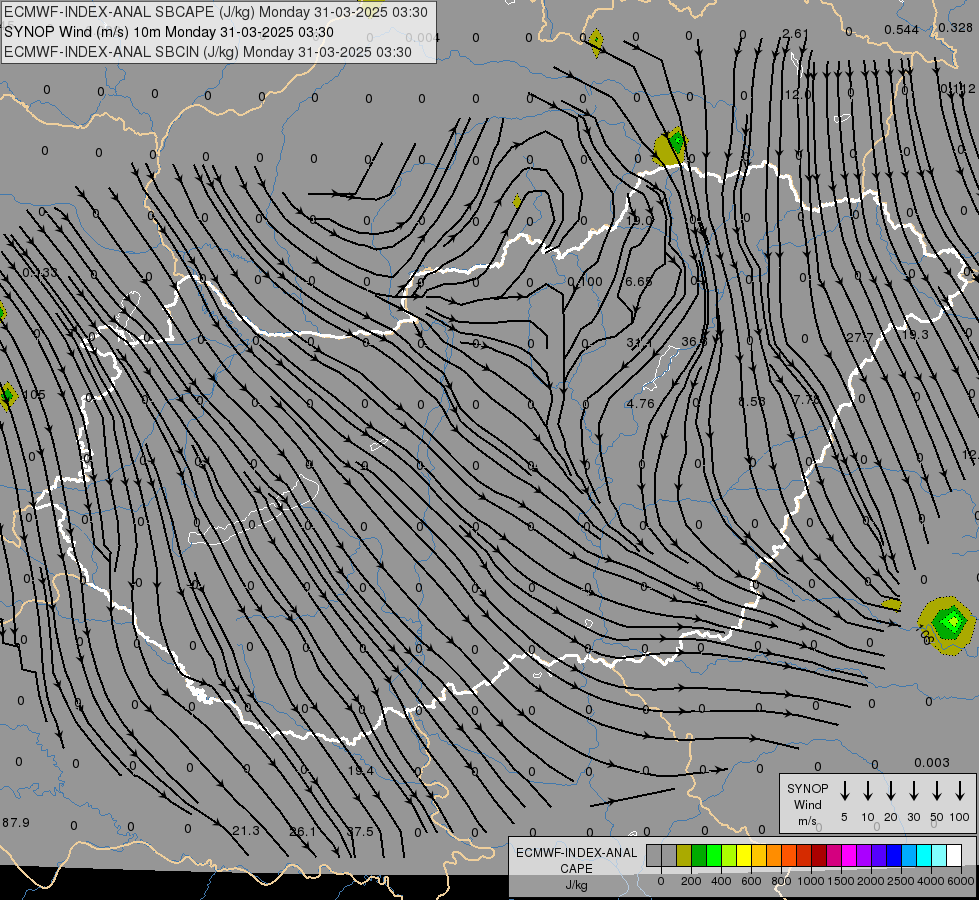Viewport: 979px width, 900px height.
Task: Click the small yellow diamond at the top
Action: coord(596,42)
